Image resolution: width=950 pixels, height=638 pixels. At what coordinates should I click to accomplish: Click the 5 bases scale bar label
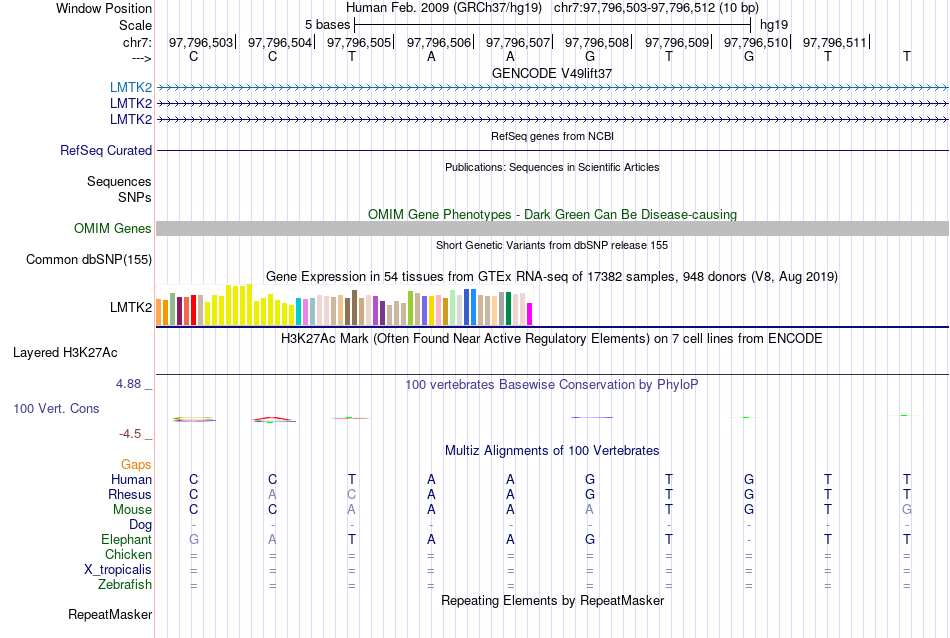[x=327, y=25]
